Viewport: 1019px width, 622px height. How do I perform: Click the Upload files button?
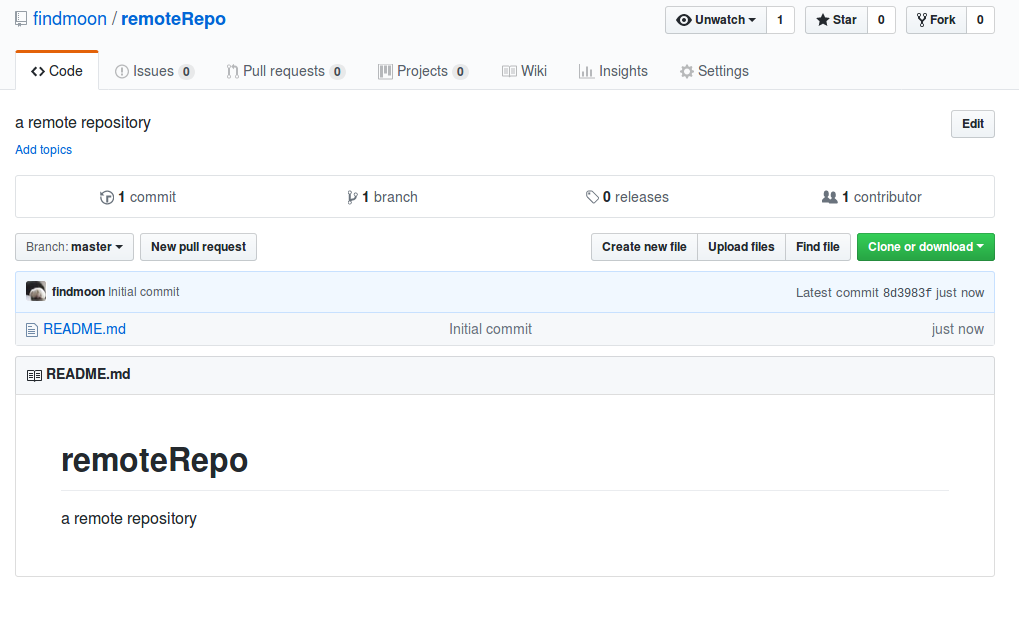(x=741, y=247)
